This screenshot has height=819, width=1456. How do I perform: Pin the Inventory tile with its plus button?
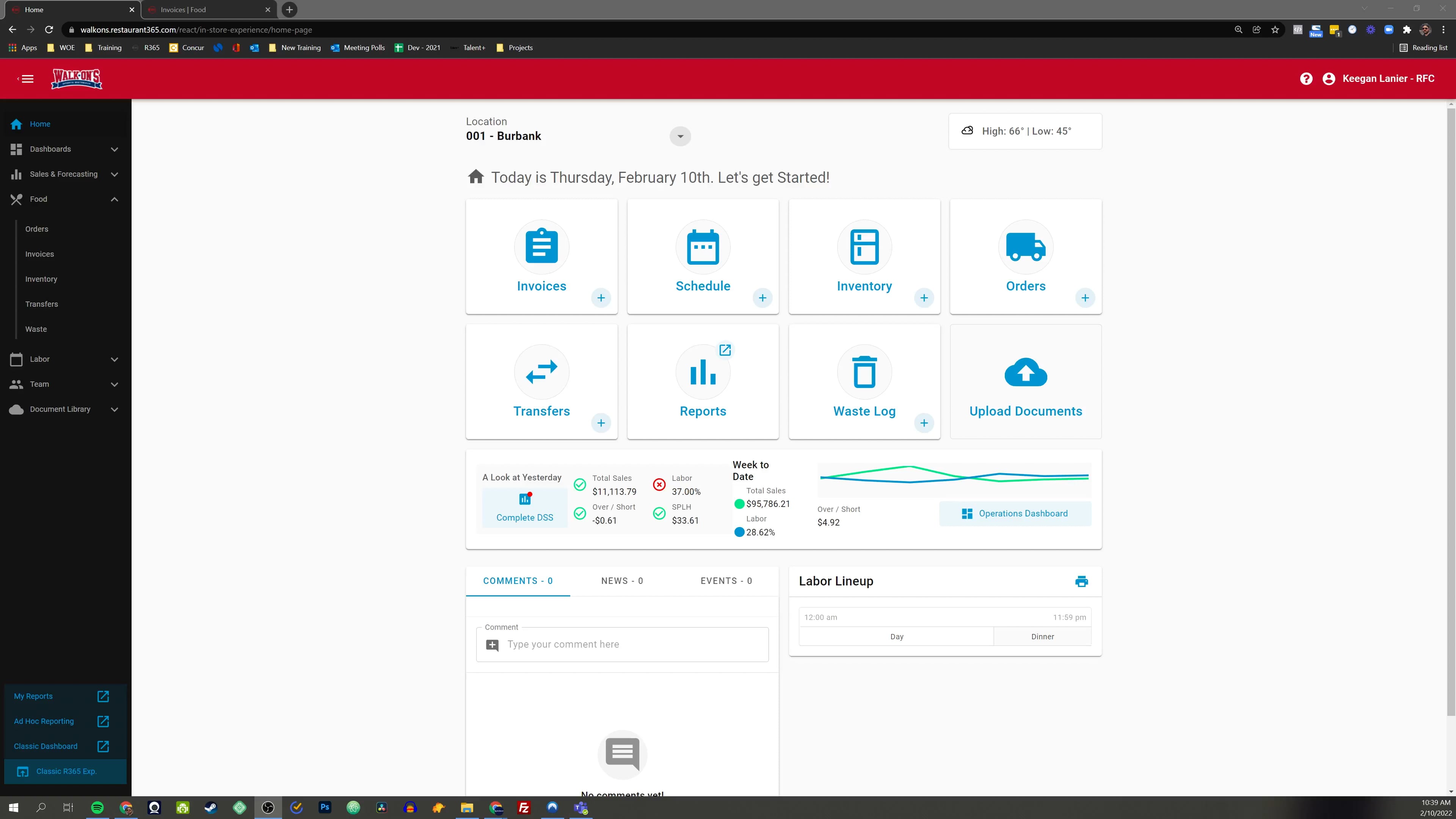pyautogui.click(x=924, y=297)
